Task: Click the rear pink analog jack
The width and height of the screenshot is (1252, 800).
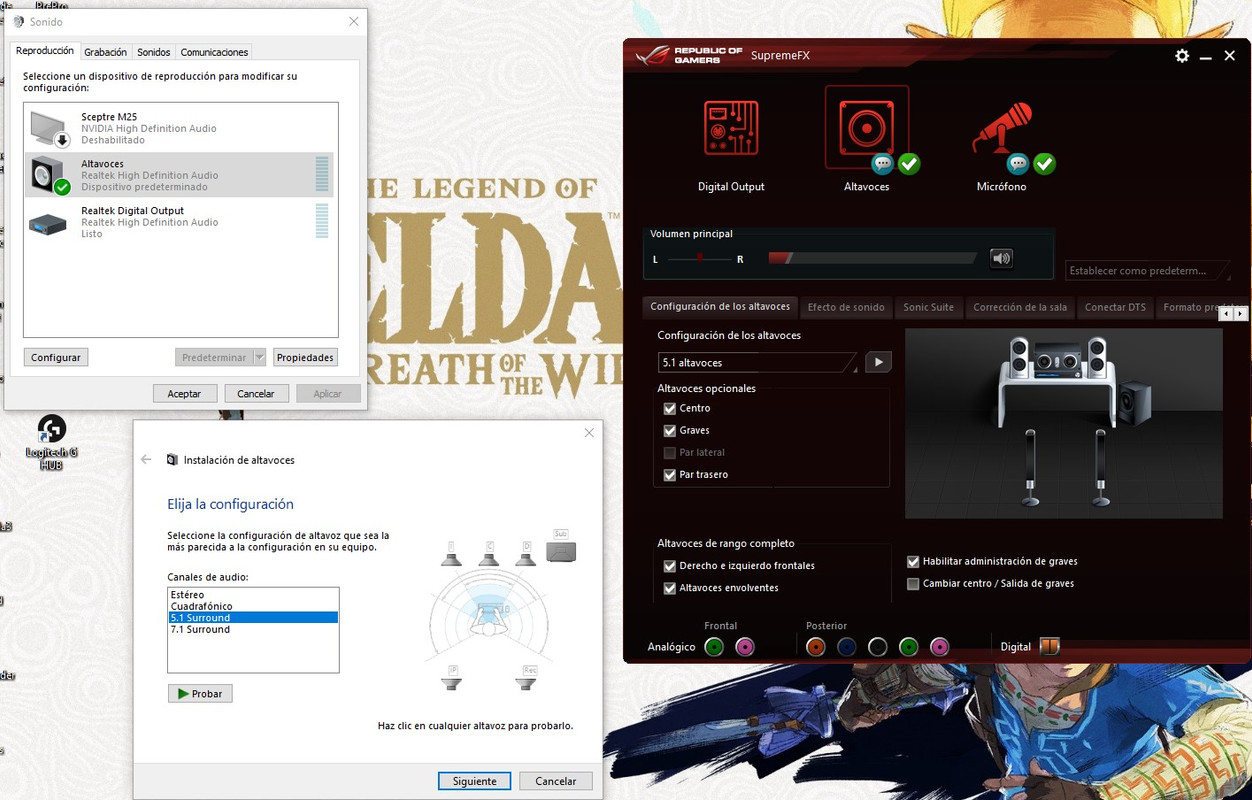Action: point(940,647)
